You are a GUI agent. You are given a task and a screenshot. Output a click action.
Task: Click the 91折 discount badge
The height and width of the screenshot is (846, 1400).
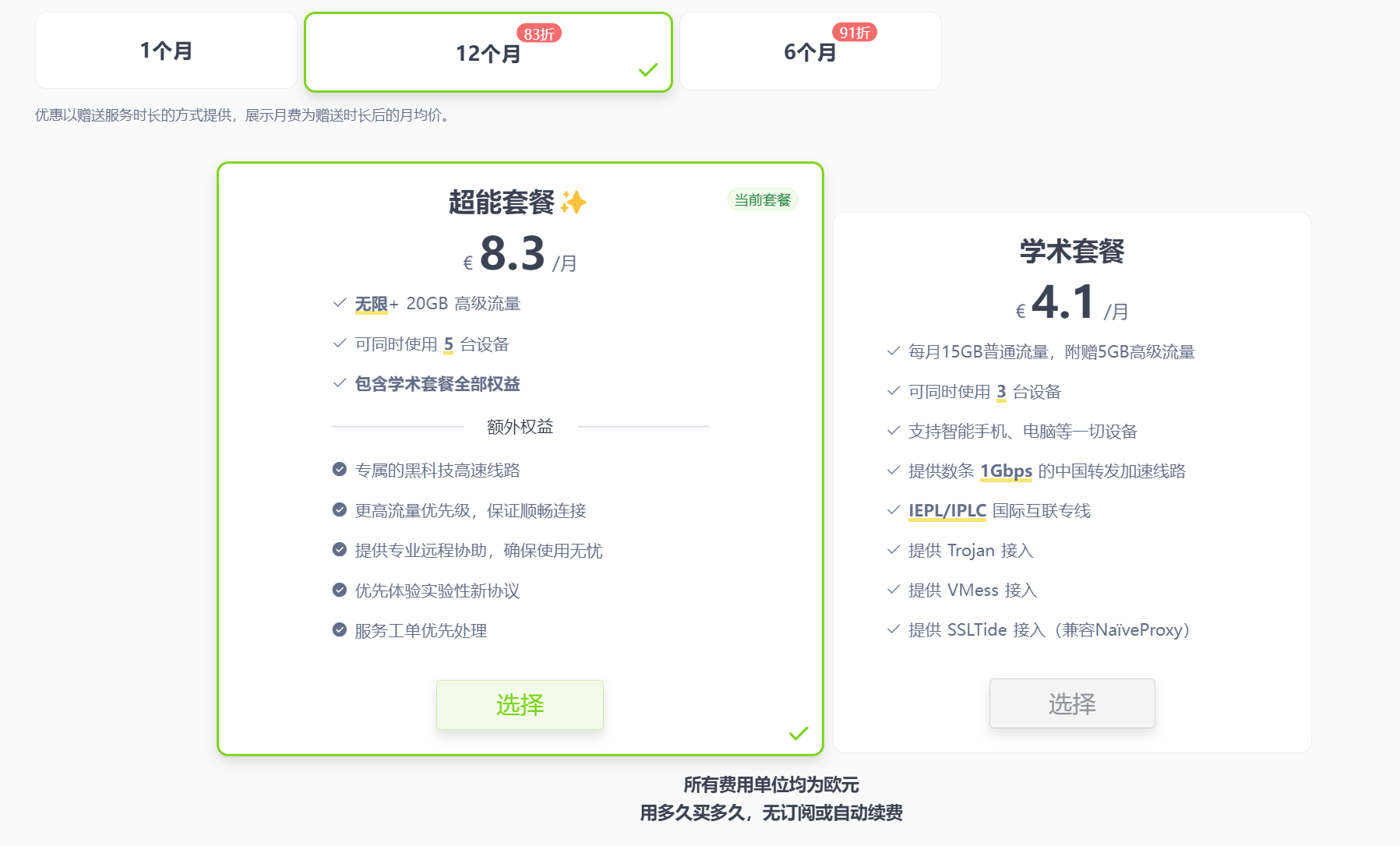pos(855,32)
